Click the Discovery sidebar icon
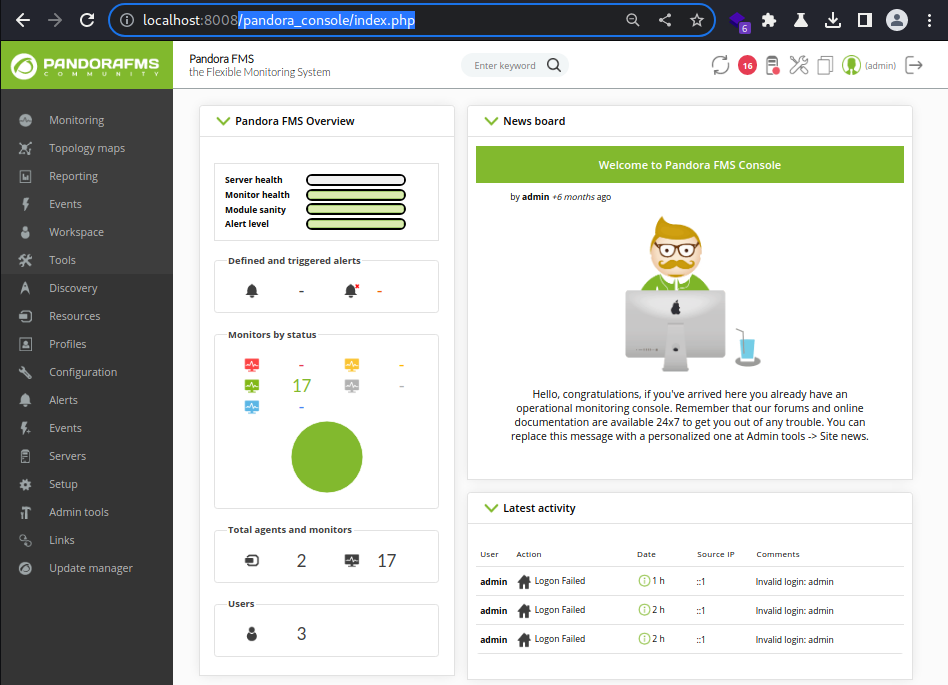The height and width of the screenshot is (685, 948). (25, 288)
